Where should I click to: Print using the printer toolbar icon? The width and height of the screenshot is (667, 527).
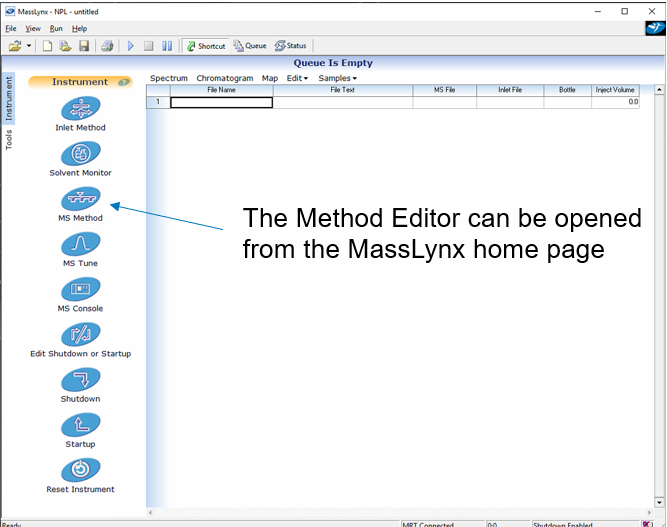(x=107, y=46)
